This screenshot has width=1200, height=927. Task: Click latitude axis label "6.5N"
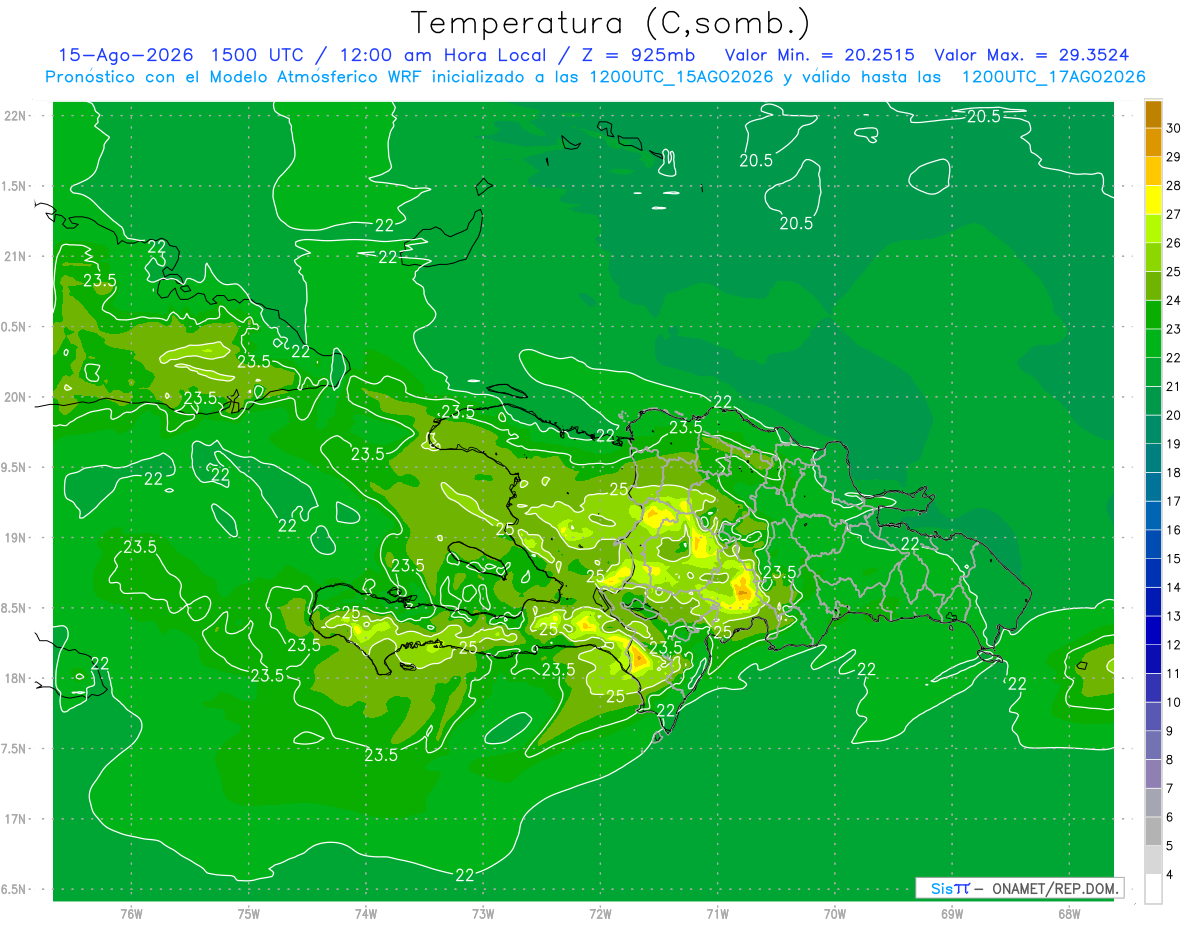(x=15, y=889)
